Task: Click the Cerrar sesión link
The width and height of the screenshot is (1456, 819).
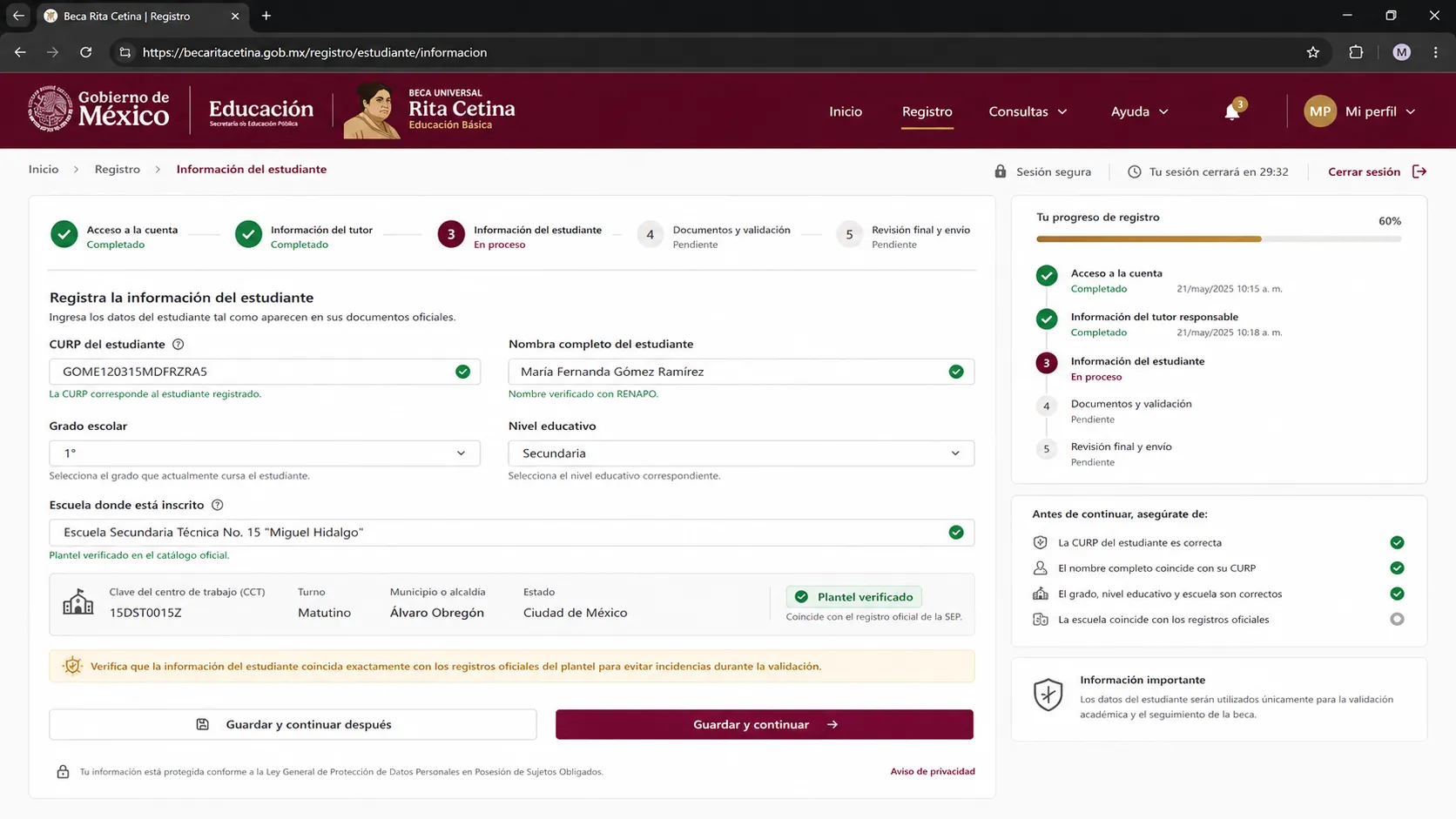Action: point(1364,171)
